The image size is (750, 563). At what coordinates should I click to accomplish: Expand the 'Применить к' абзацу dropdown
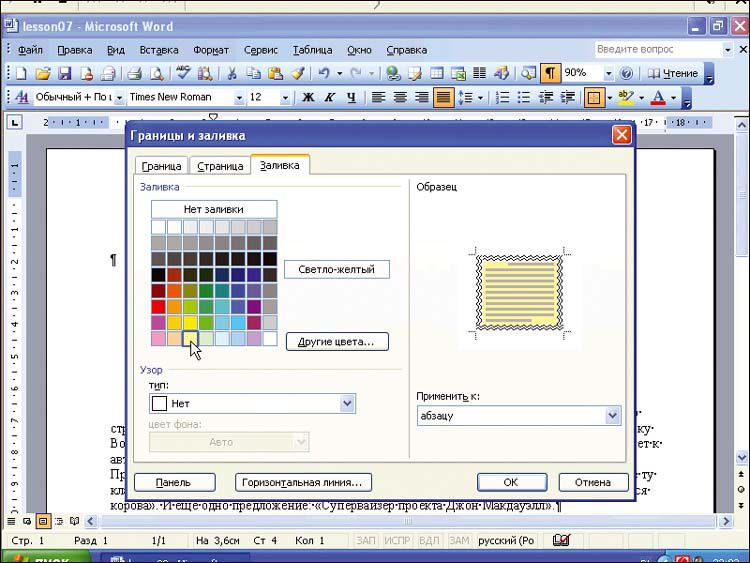click(612, 416)
